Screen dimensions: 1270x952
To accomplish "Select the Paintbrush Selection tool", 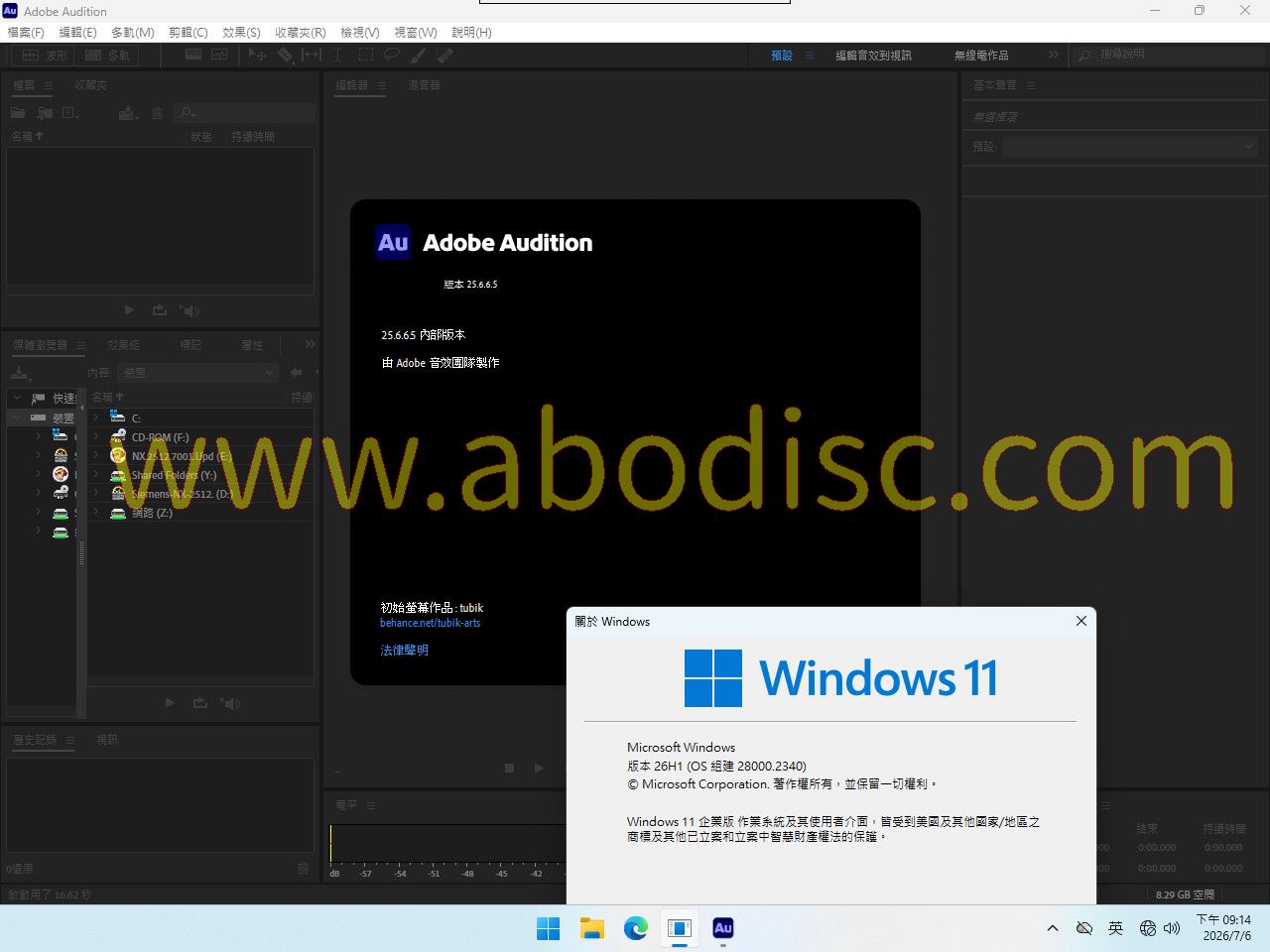I will click(x=418, y=56).
